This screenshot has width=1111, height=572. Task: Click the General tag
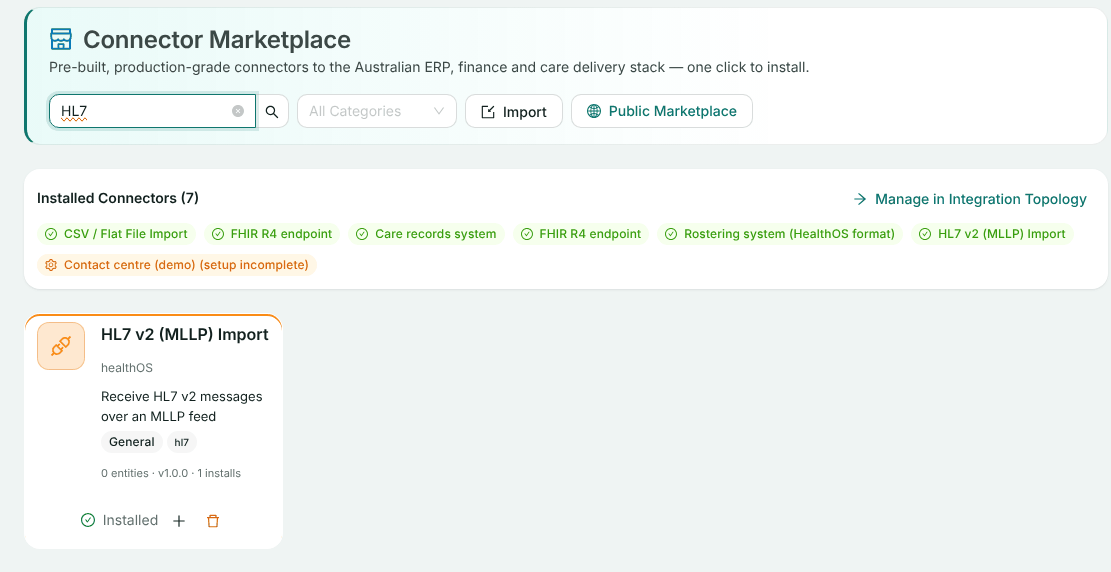(132, 442)
